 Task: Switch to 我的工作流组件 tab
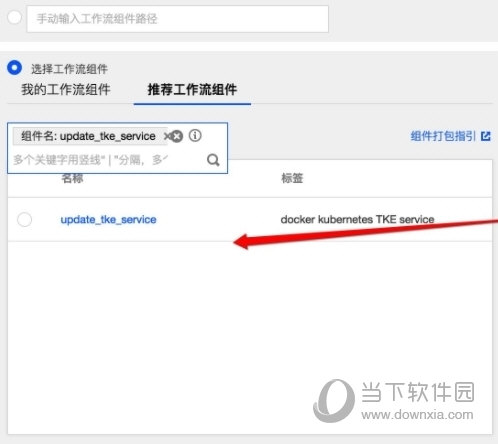[66, 89]
